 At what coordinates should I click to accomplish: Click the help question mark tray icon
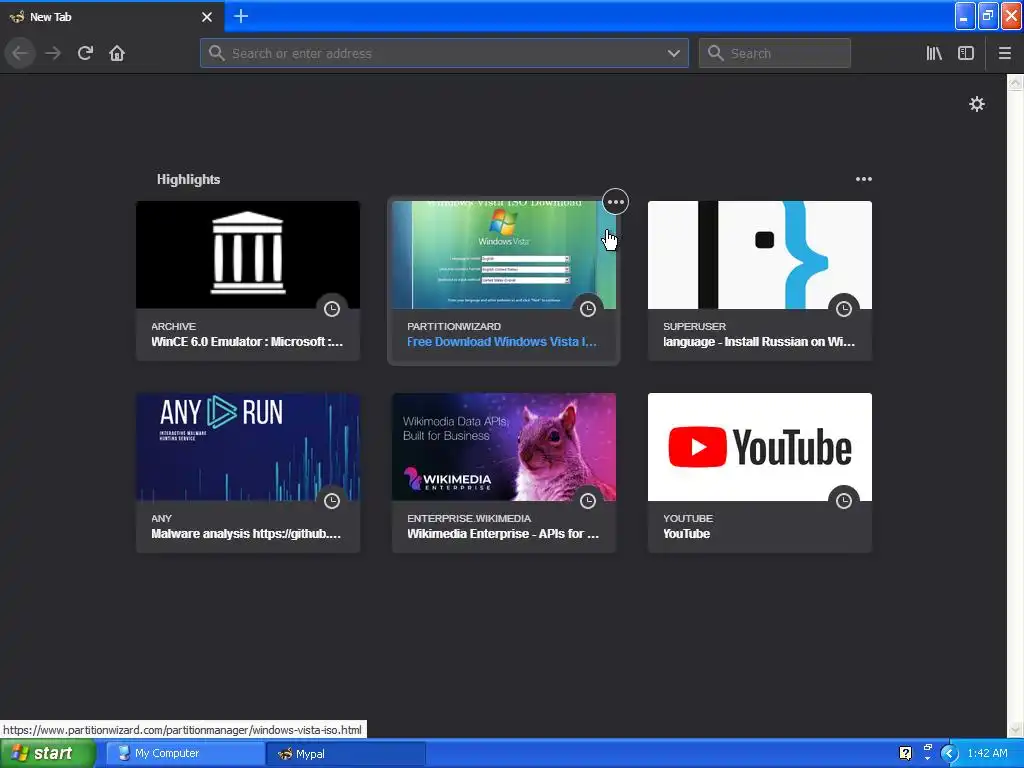(x=905, y=754)
